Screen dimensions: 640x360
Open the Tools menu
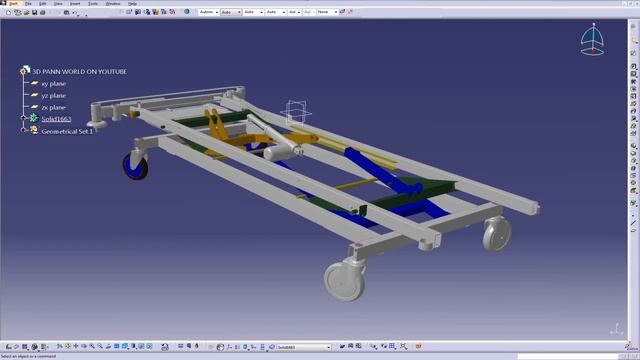point(93,3)
